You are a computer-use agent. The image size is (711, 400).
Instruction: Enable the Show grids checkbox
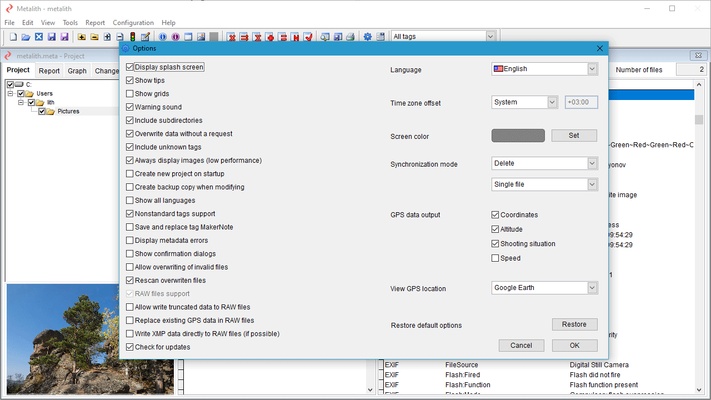pyautogui.click(x=130, y=94)
